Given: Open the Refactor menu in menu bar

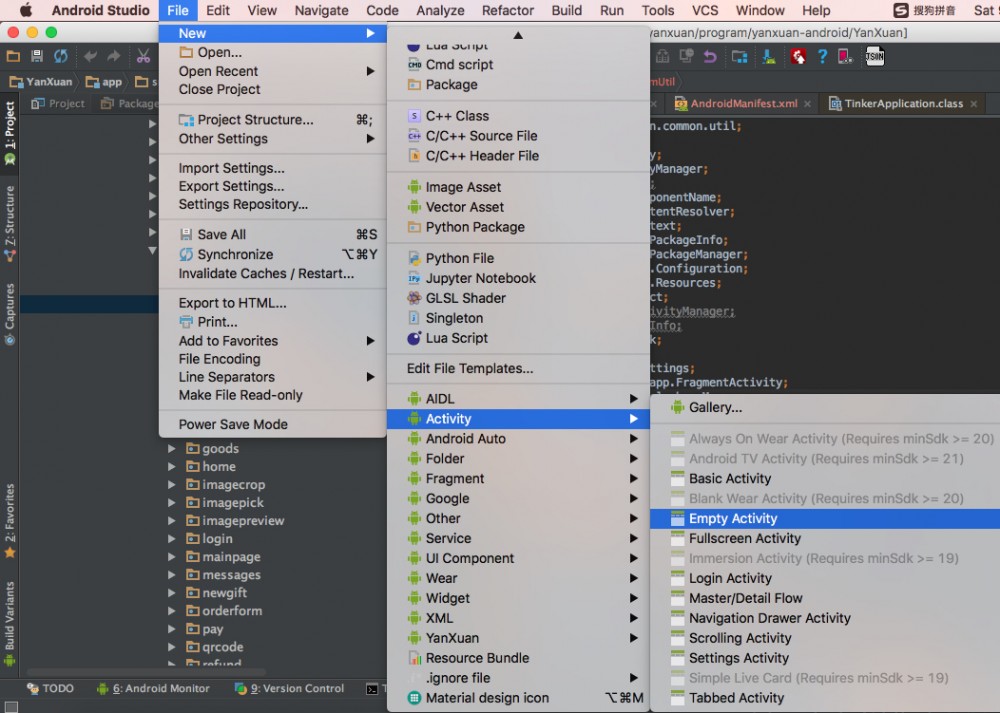Looking at the screenshot, I should [507, 10].
